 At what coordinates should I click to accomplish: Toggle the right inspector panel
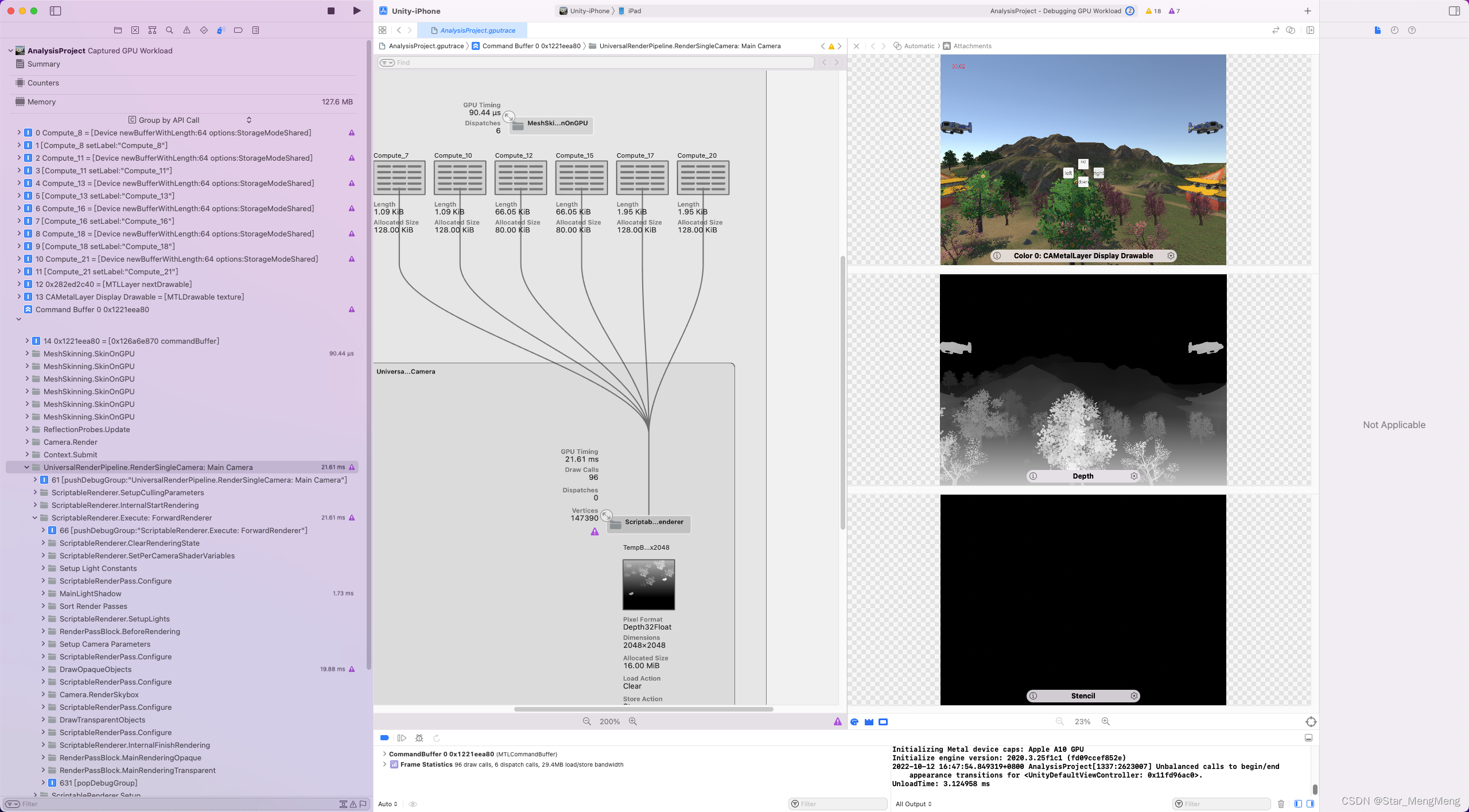(1454, 11)
